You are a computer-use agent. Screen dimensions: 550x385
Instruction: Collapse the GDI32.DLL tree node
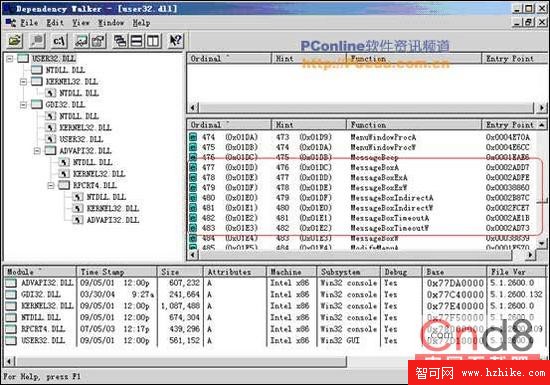[24, 105]
